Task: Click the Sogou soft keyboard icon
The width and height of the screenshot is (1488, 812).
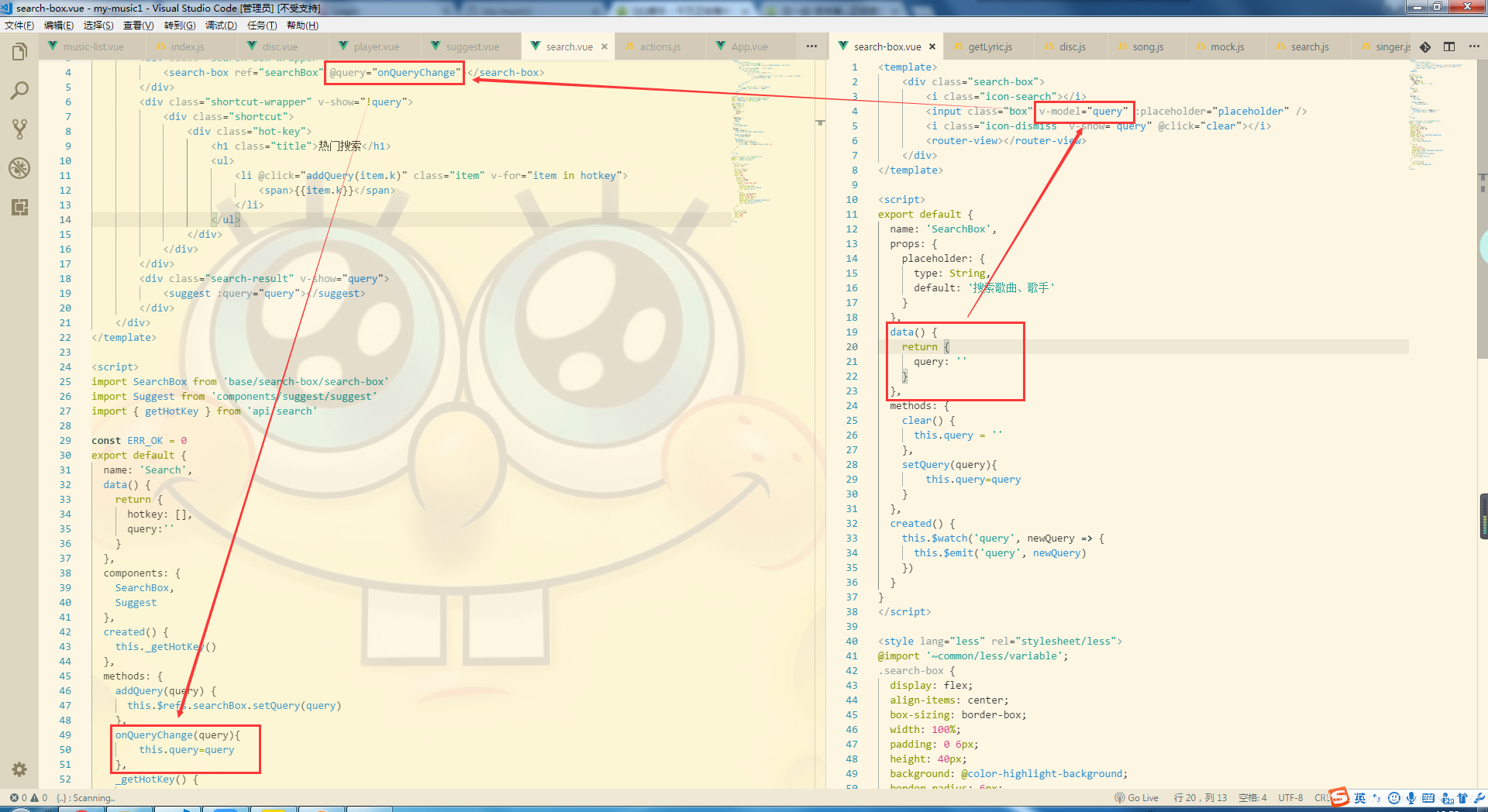Action: [x=1428, y=798]
